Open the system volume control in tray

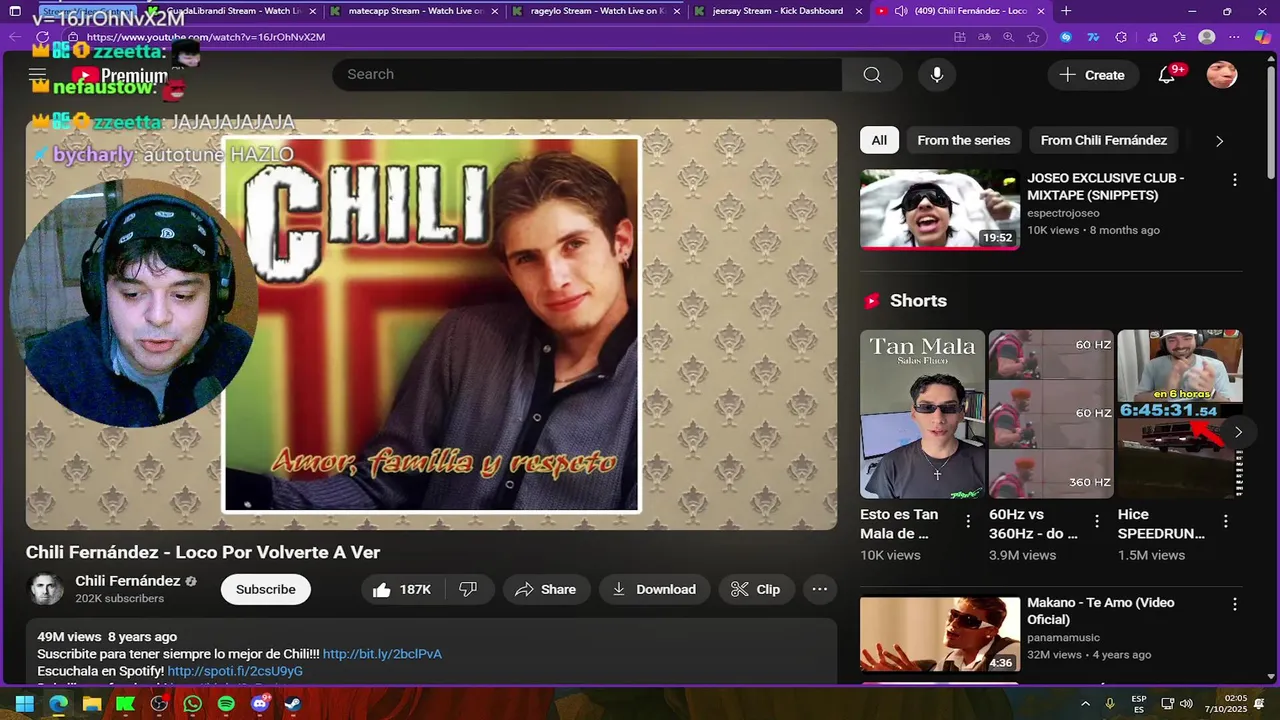click(x=1187, y=704)
